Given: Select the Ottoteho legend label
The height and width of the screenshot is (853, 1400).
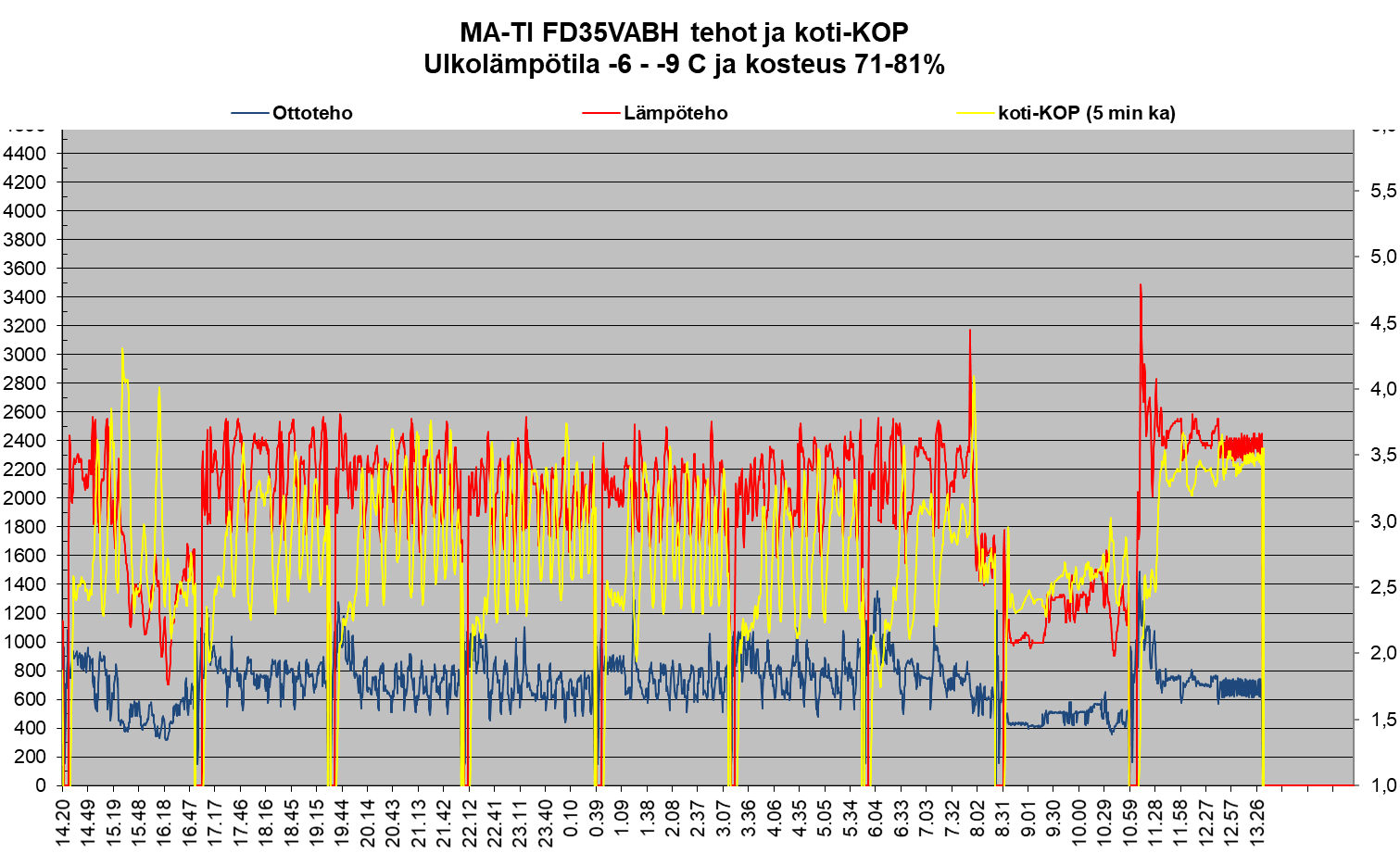Looking at the screenshot, I should coord(312,114).
